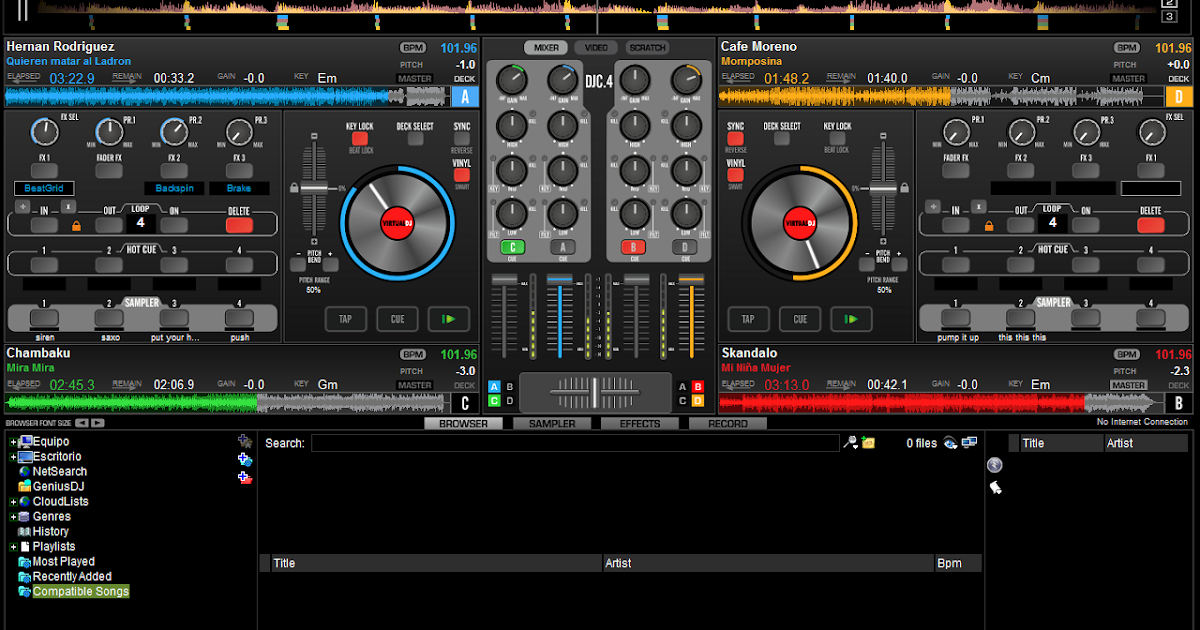Image resolution: width=1200 pixels, height=630 pixels.
Task: Switch to the EFFECTS tab
Action: (639, 423)
